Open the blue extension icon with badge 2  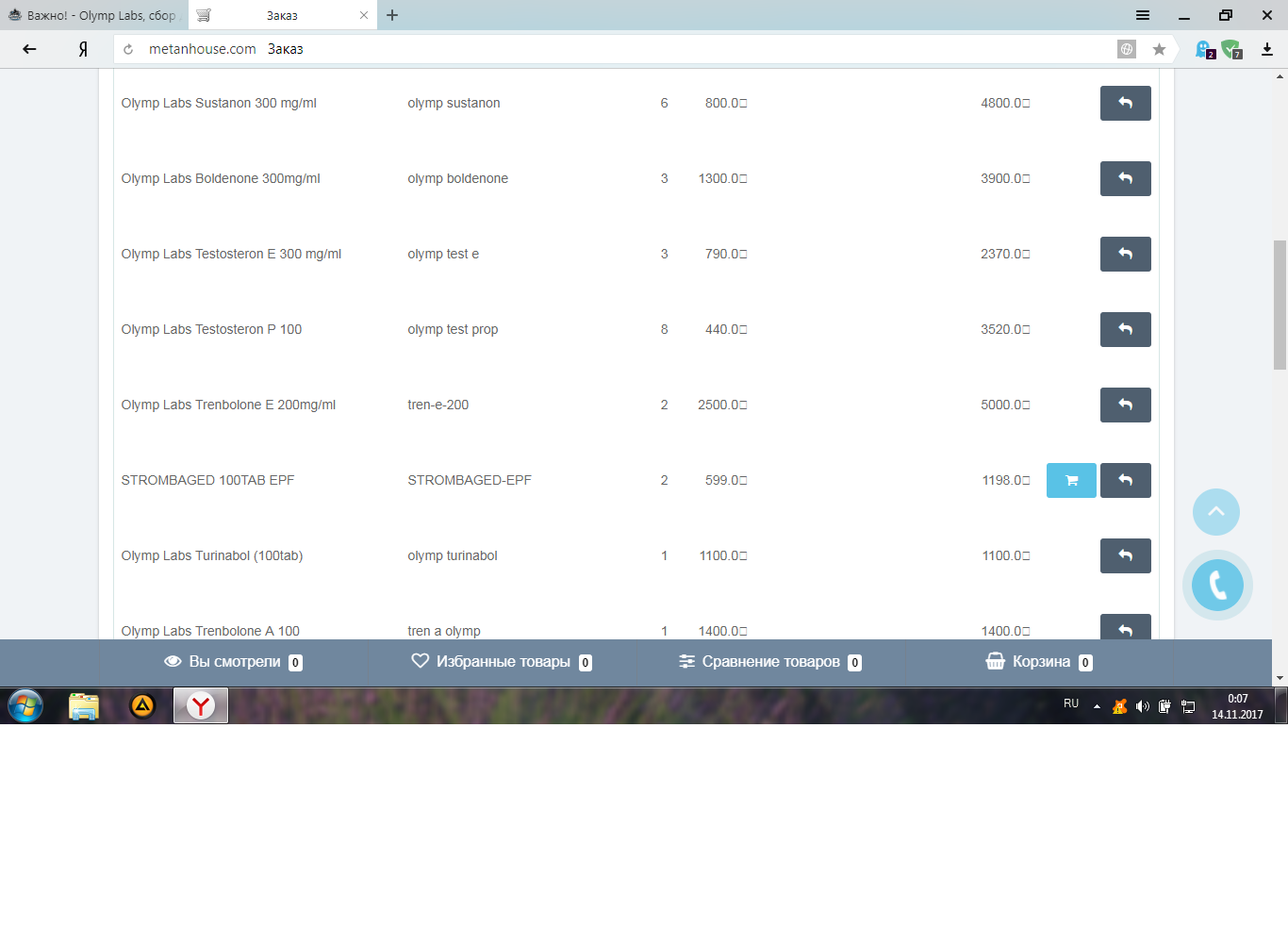(1205, 49)
